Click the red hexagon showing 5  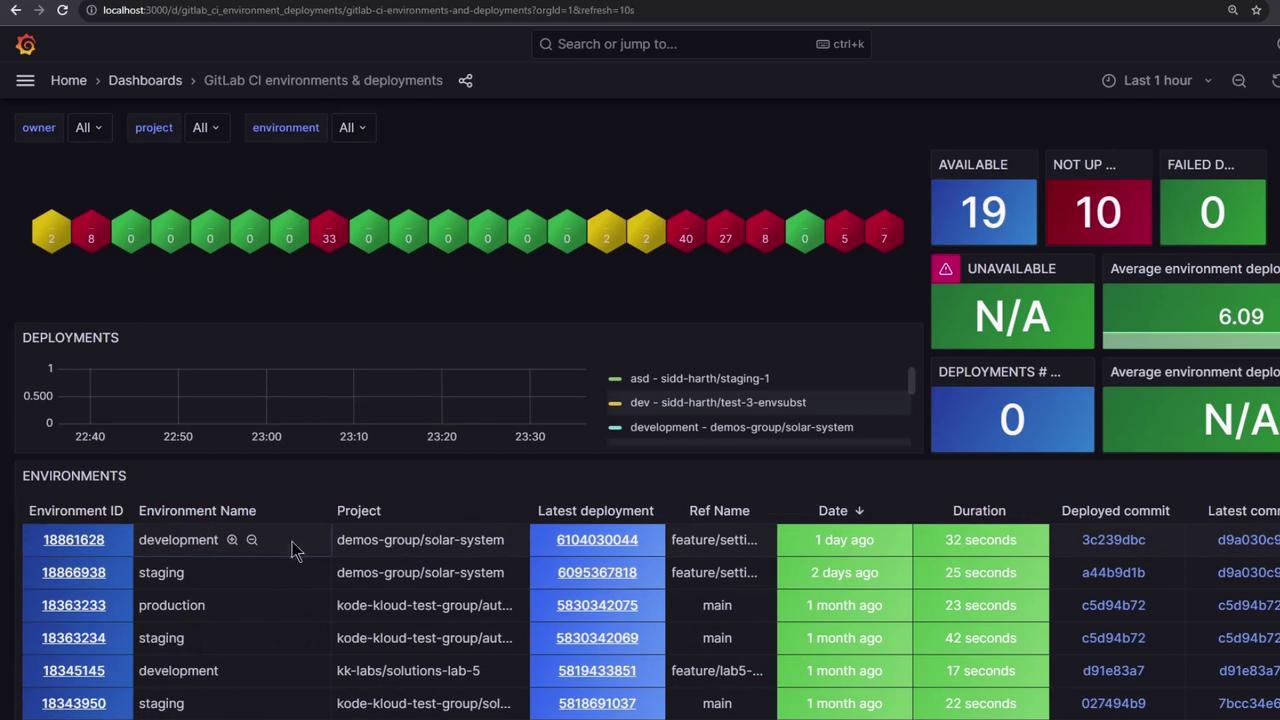844,231
